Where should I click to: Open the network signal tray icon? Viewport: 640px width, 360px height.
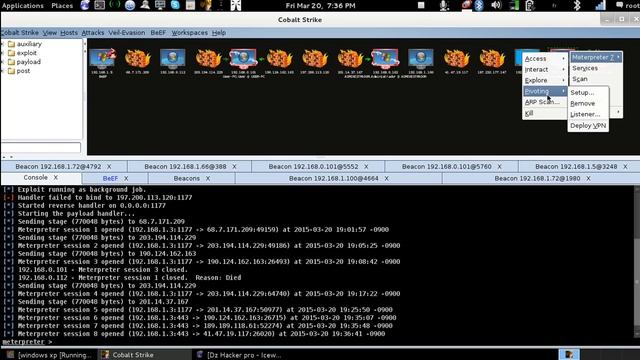click(x=600, y=5)
